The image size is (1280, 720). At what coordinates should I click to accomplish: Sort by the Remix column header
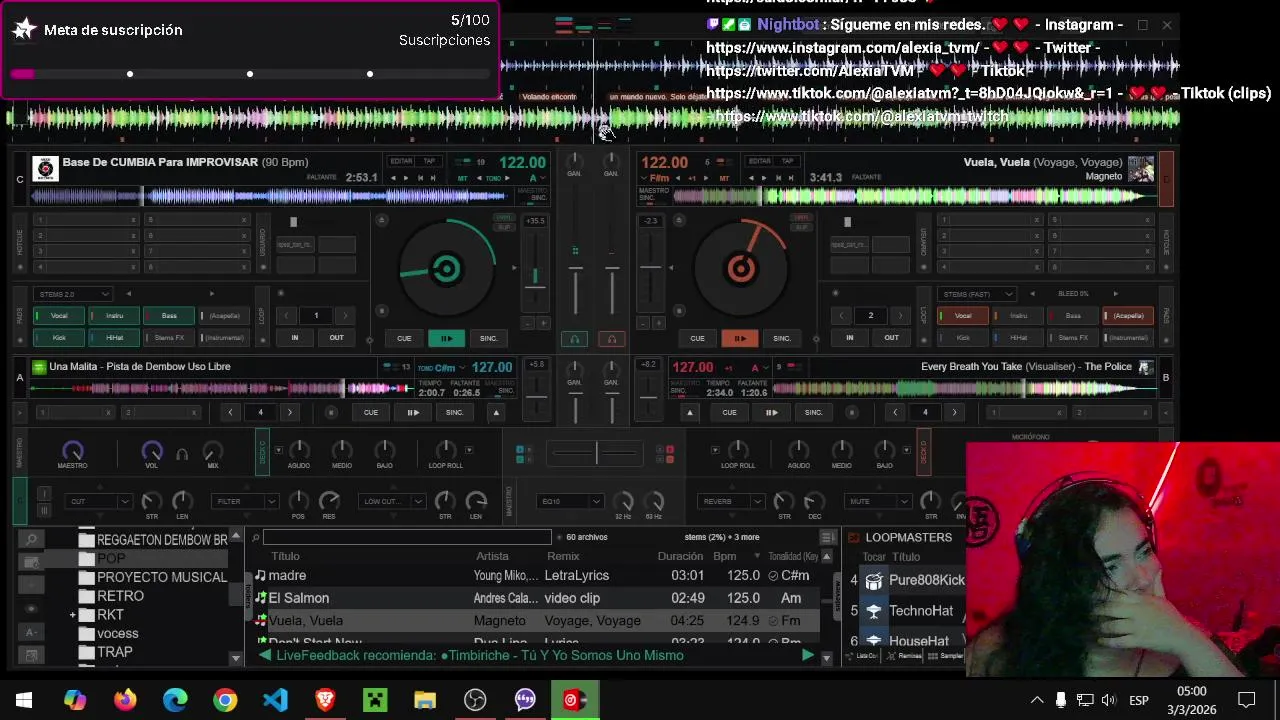(563, 556)
